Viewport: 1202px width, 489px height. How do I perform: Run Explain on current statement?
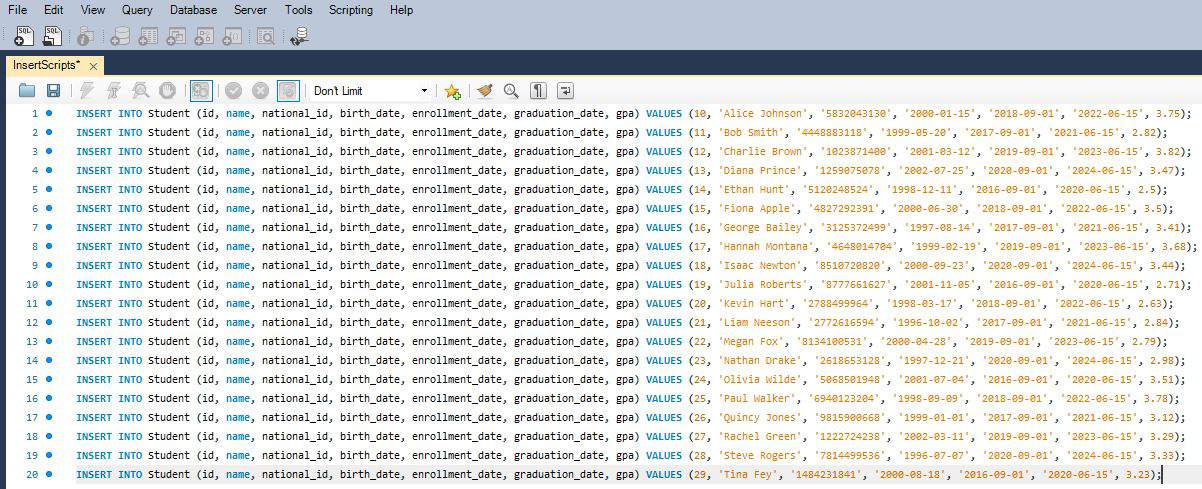click(x=141, y=91)
